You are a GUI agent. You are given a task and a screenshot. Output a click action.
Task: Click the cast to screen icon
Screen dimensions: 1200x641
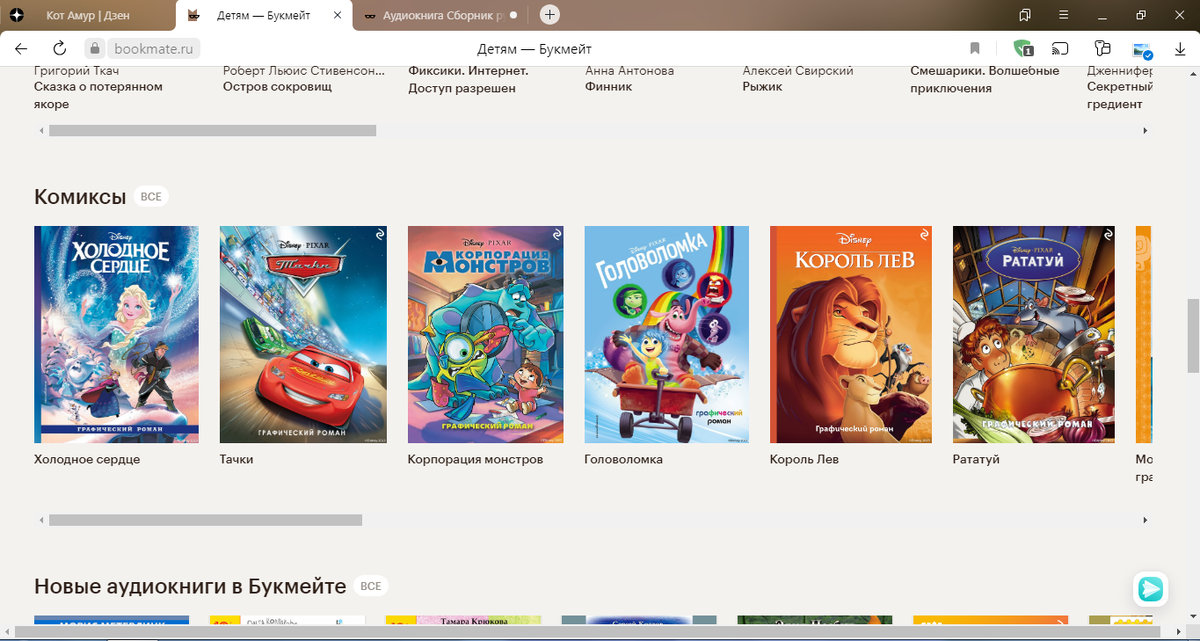coord(1061,48)
